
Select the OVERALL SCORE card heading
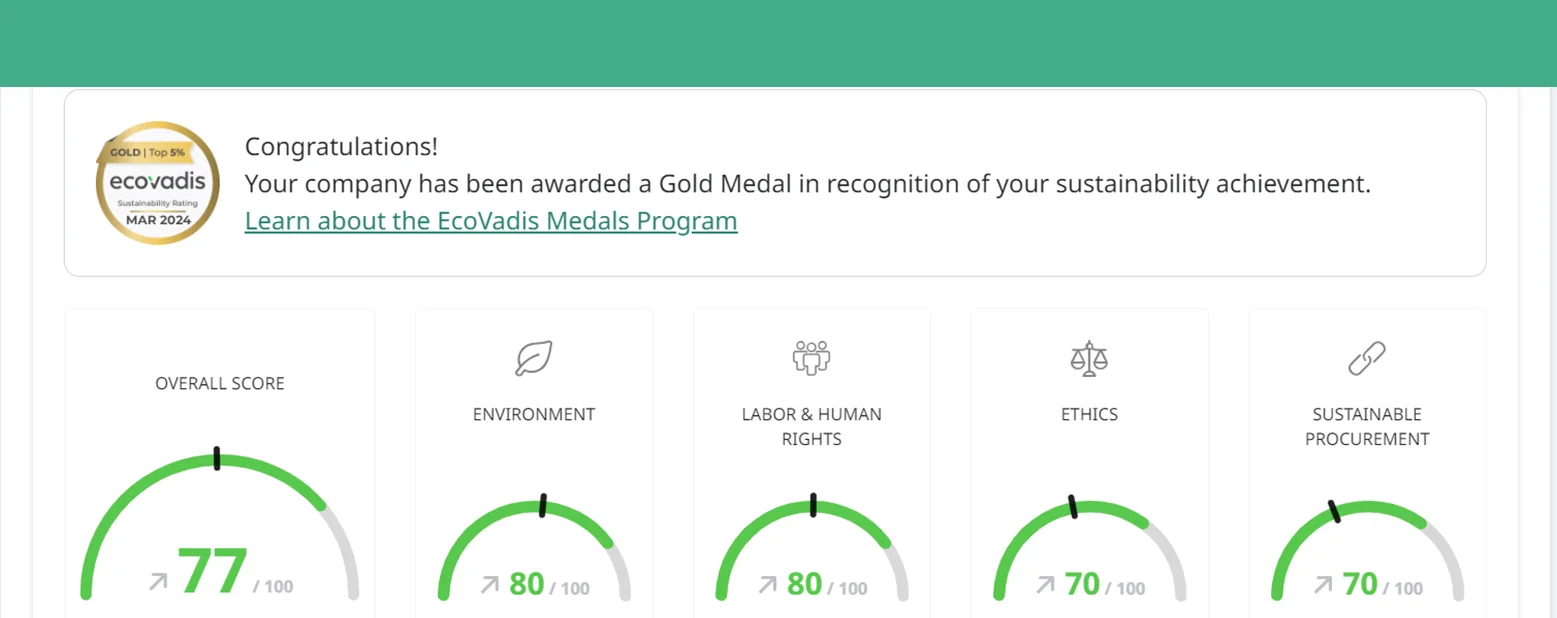[x=220, y=383]
